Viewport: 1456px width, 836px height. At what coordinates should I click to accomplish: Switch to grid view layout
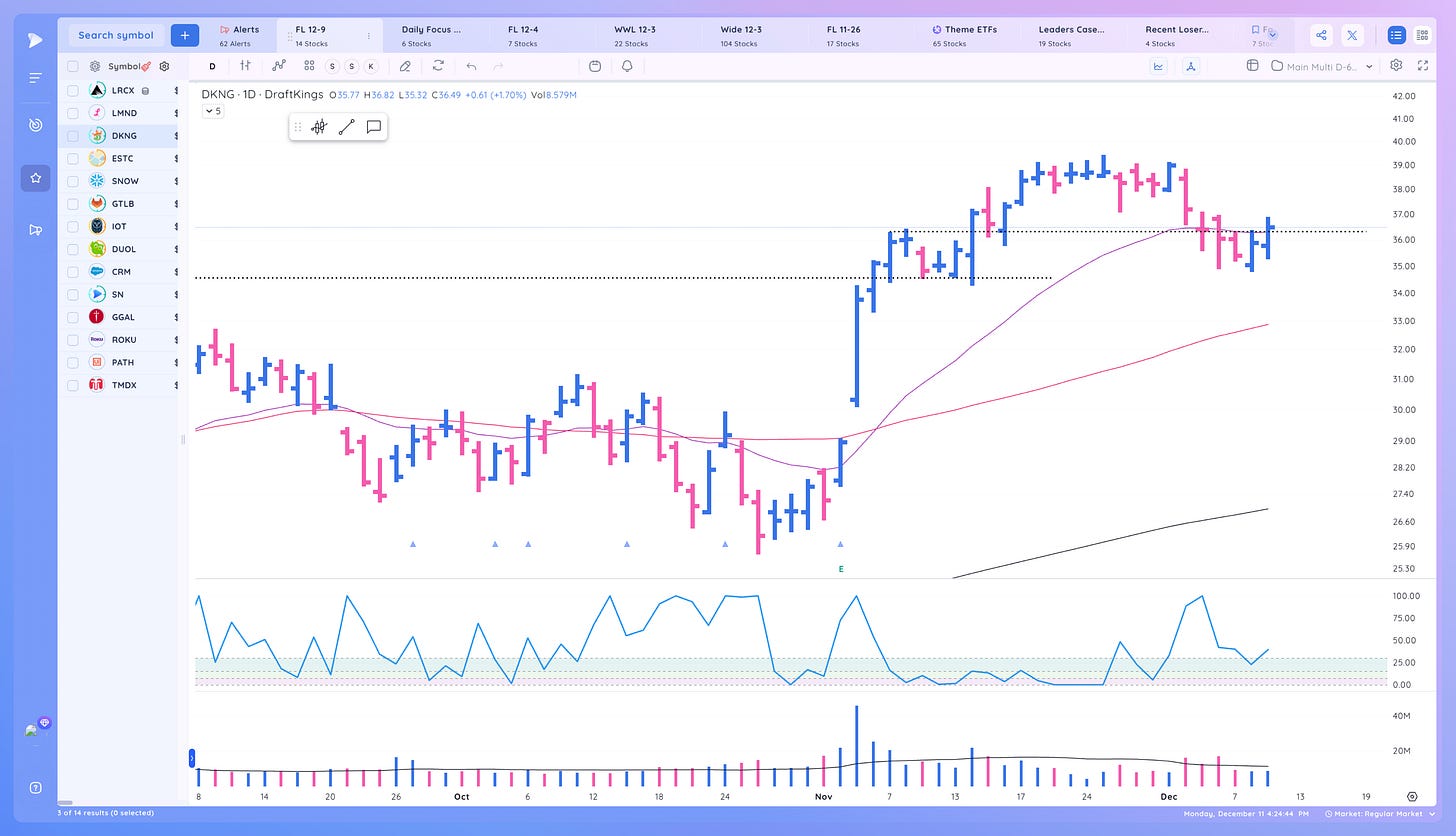pos(1423,35)
